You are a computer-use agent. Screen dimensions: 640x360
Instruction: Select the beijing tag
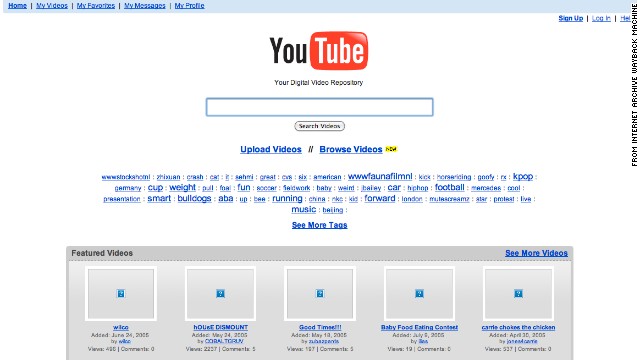tap(333, 210)
